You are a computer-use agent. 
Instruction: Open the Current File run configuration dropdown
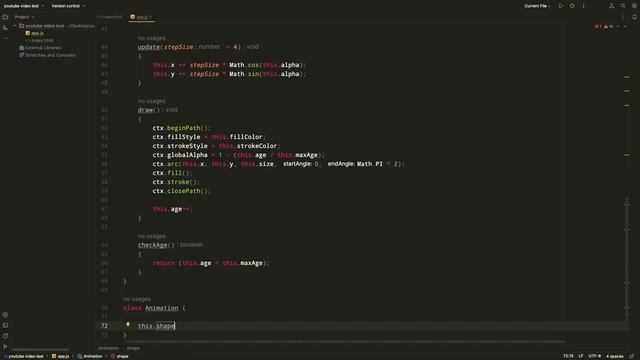click(537, 6)
